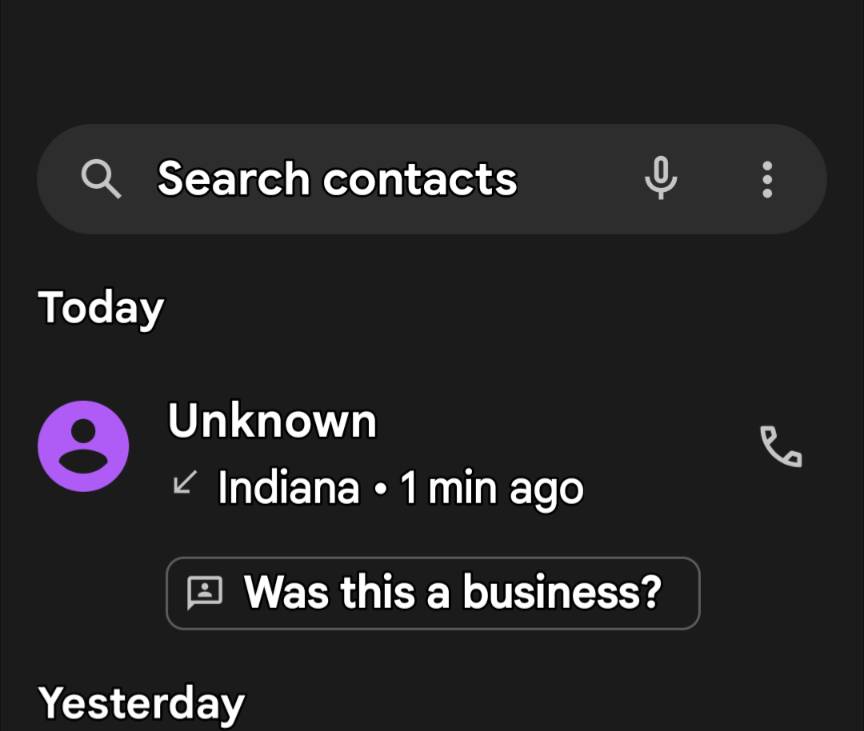The image size is (864, 731).
Task: Tap the purple Unknown contact avatar
Action: click(83, 446)
